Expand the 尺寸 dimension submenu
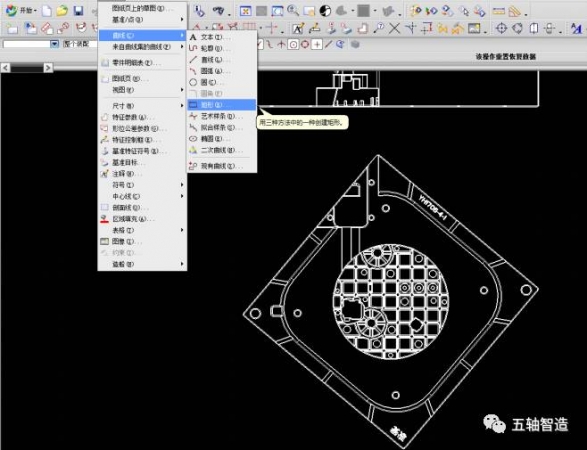Viewport: 587px width, 450px height. 142,106
